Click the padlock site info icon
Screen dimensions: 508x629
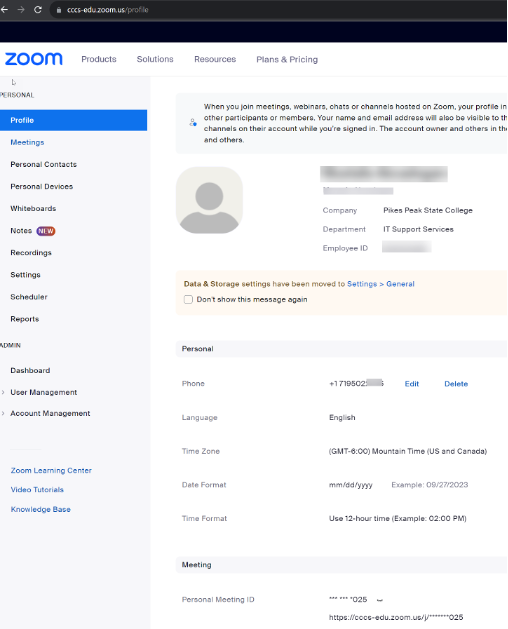[59, 10]
